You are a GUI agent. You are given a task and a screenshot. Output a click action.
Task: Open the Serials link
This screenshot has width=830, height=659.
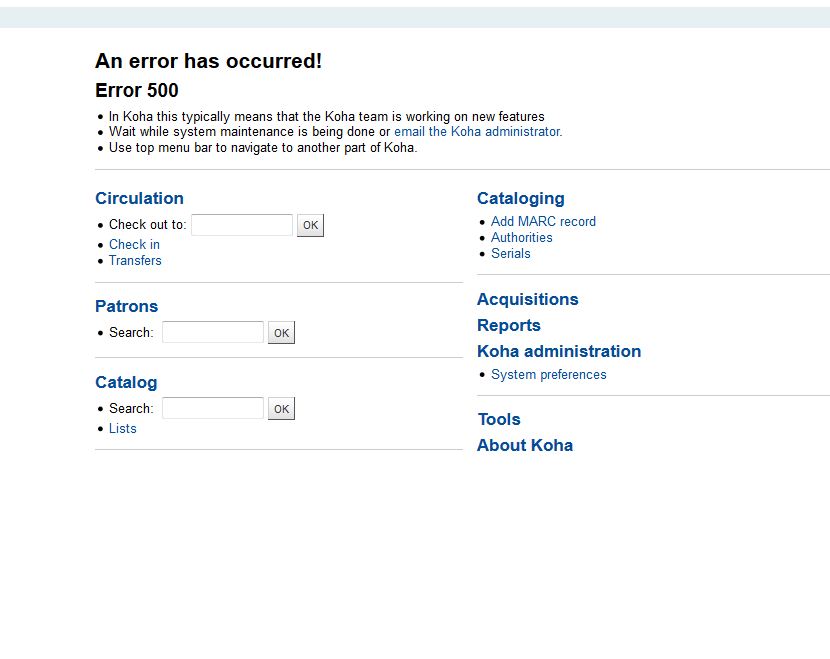coord(510,254)
